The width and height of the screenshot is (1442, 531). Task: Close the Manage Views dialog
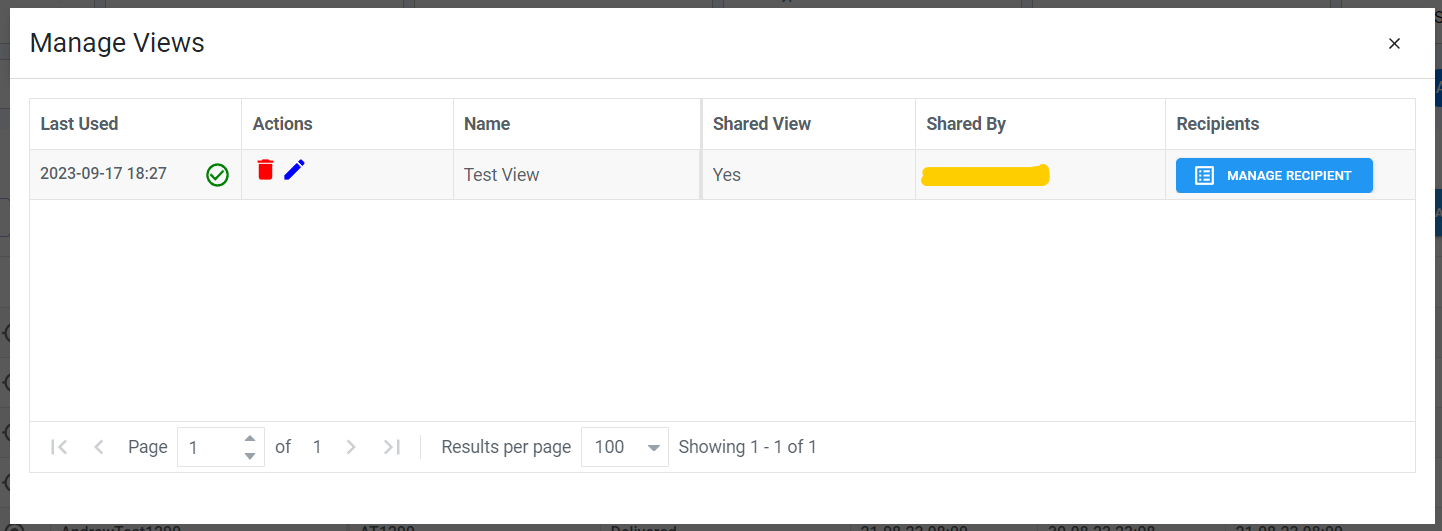[x=1394, y=43]
